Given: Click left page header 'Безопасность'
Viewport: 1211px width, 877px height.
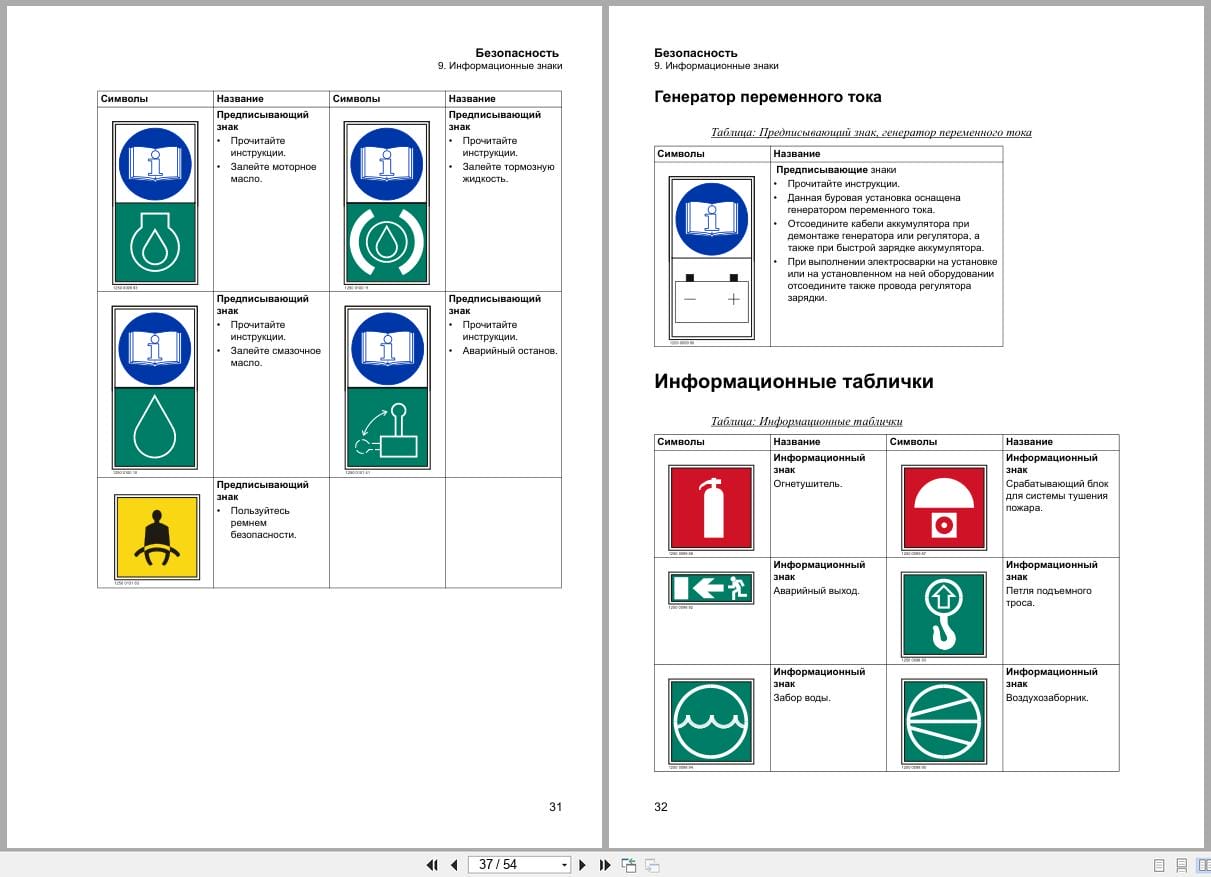Looking at the screenshot, I should click(x=517, y=53).
